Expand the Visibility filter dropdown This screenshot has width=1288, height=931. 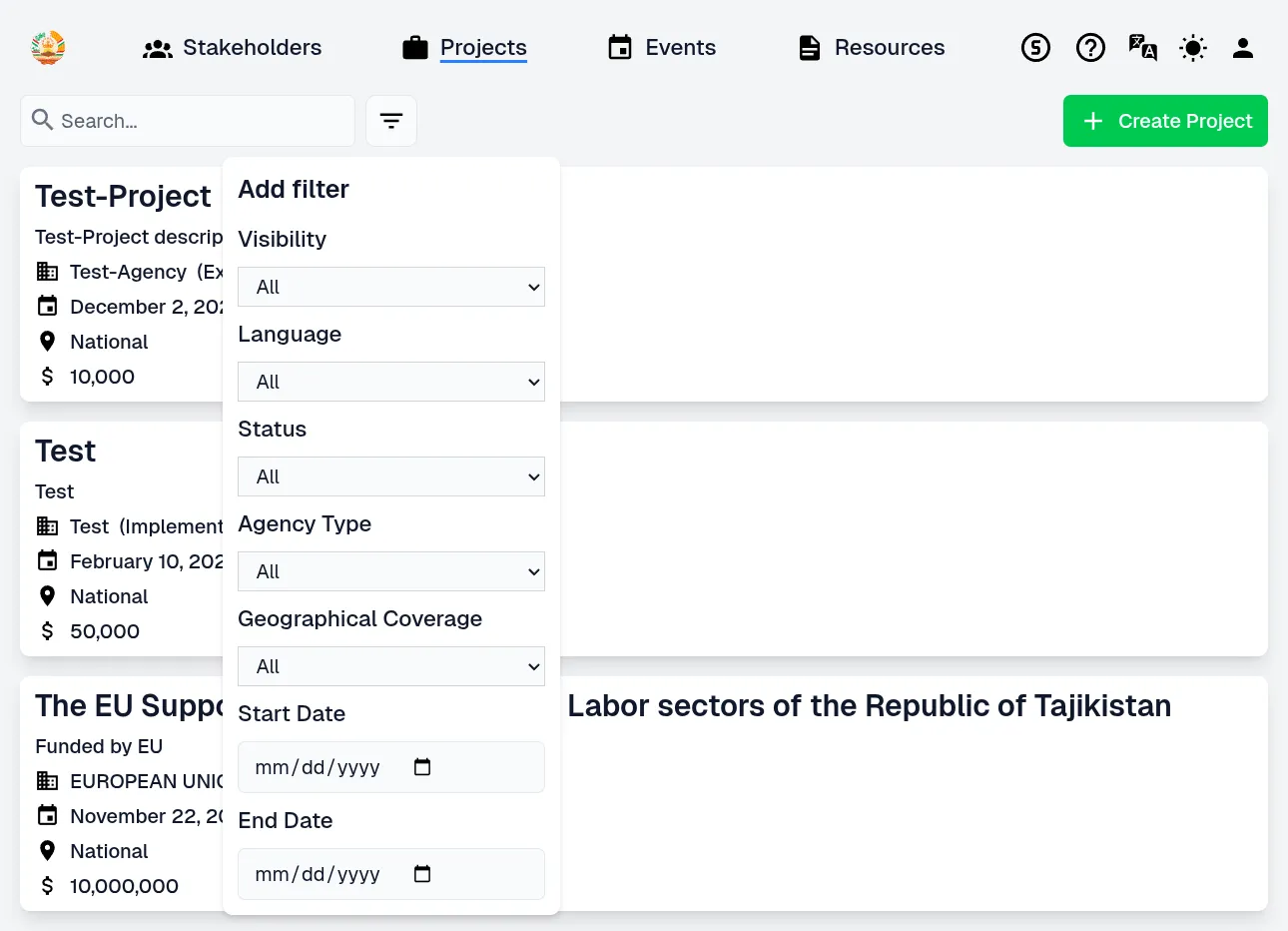(391, 287)
